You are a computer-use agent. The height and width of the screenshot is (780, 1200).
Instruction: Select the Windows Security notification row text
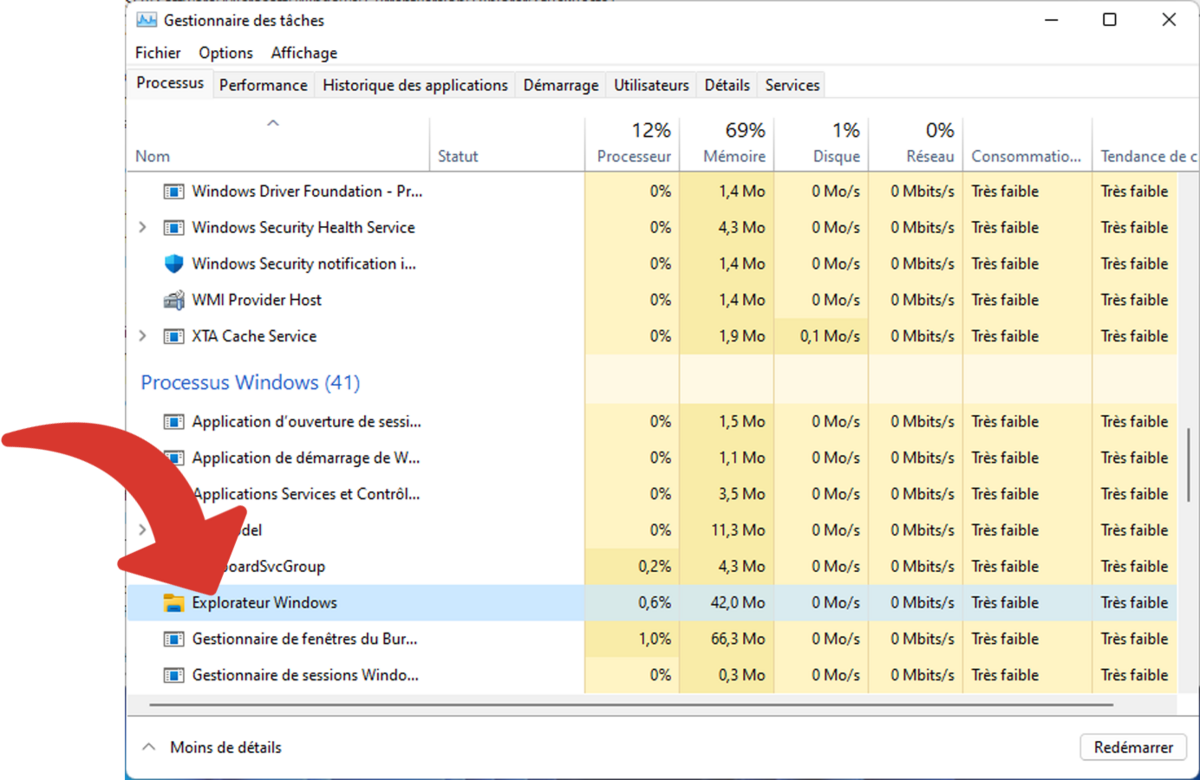pos(304,264)
